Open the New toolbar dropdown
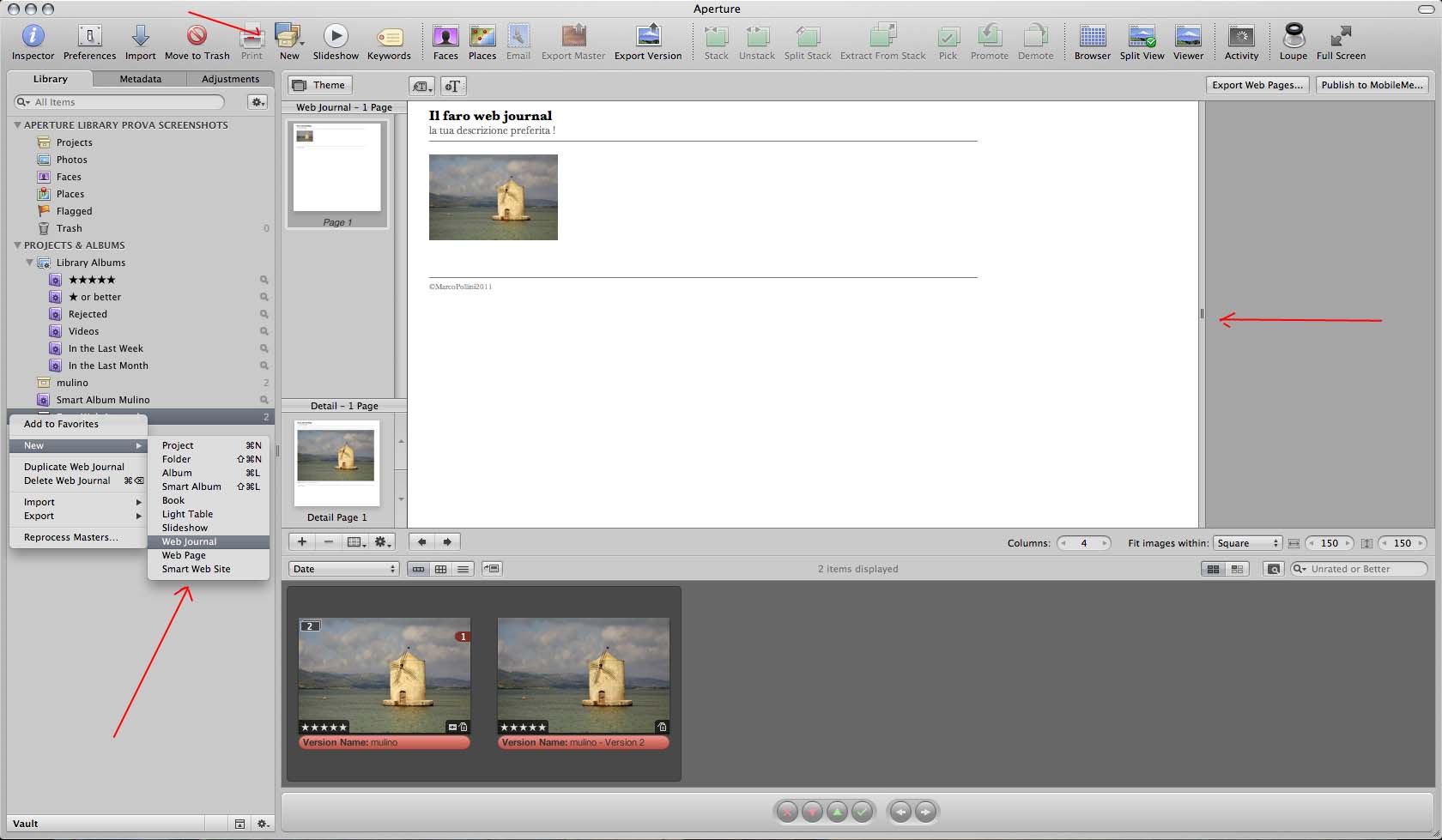 [x=290, y=42]
